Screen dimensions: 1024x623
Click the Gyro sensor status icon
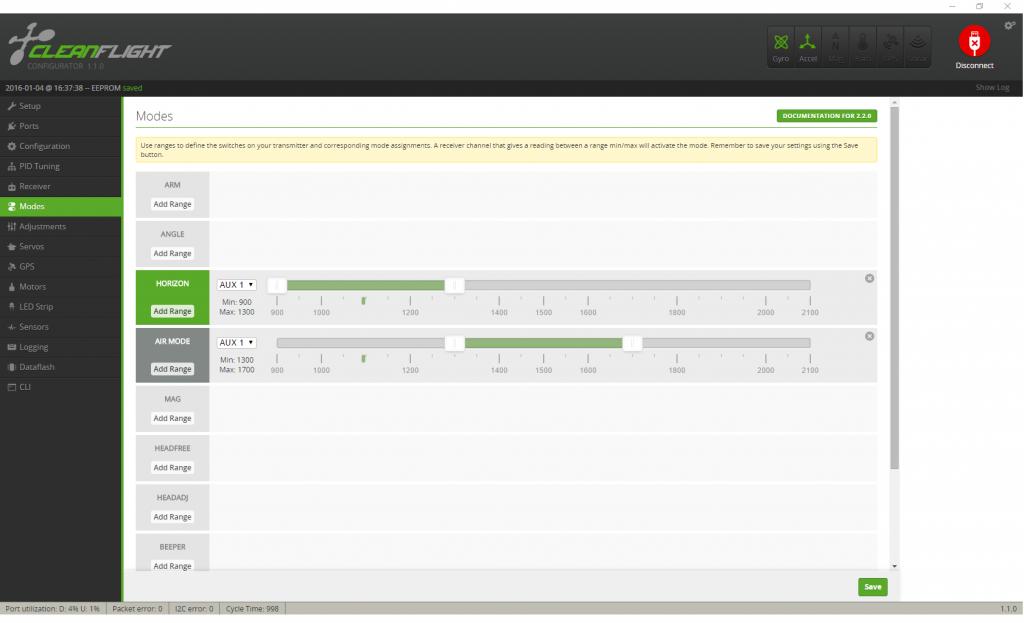780,45
